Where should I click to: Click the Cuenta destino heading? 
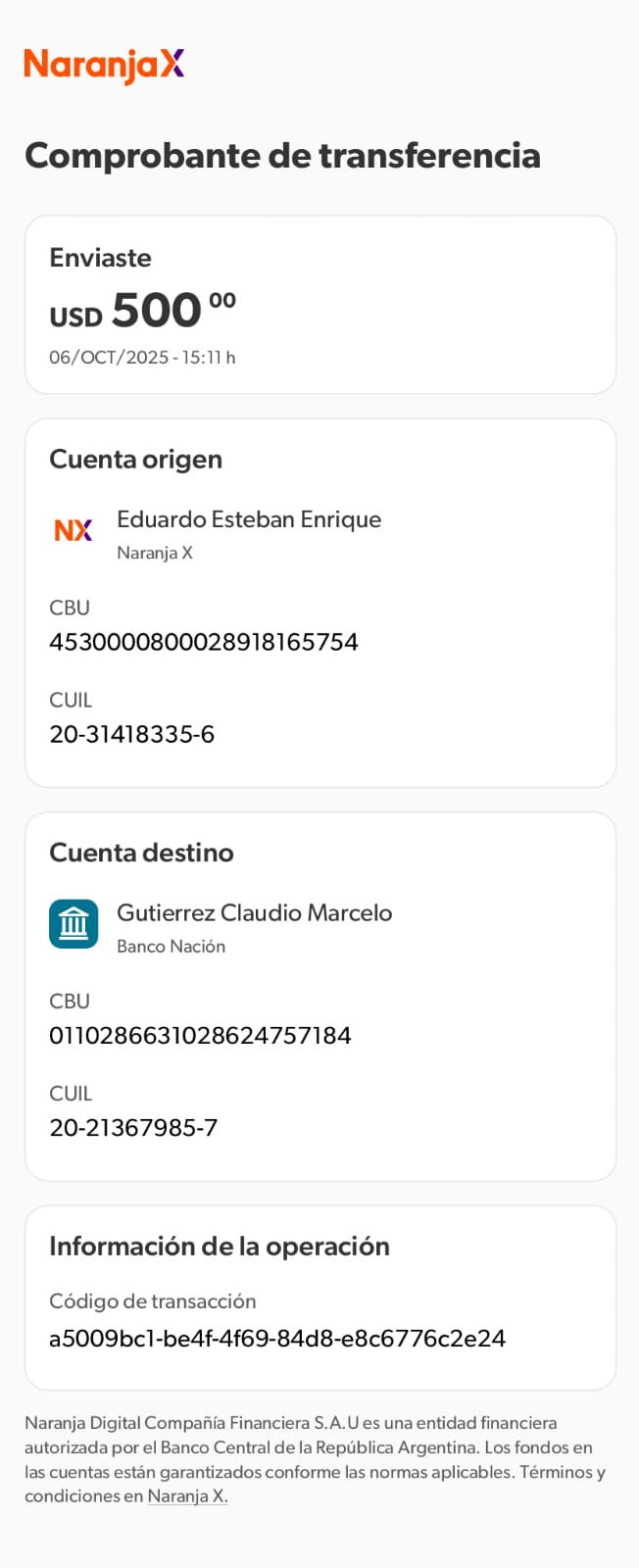coord(141,853)
